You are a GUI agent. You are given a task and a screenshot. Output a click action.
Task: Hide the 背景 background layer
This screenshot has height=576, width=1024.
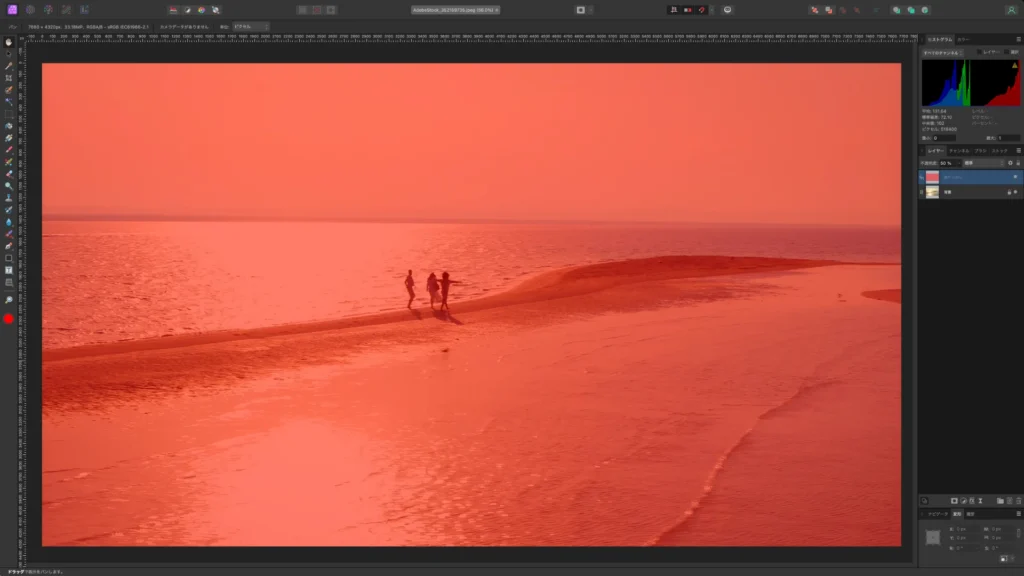(1016, 192)
